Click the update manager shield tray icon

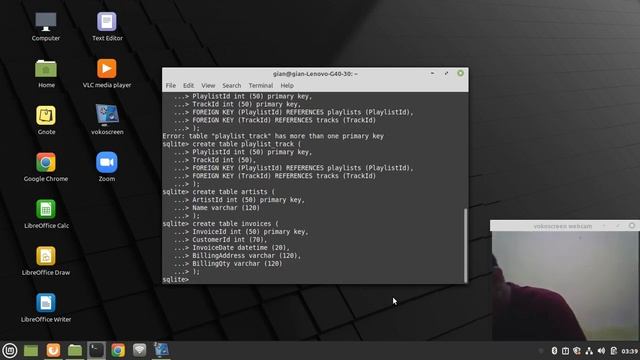pyautogui.click(x=577, y=351)
